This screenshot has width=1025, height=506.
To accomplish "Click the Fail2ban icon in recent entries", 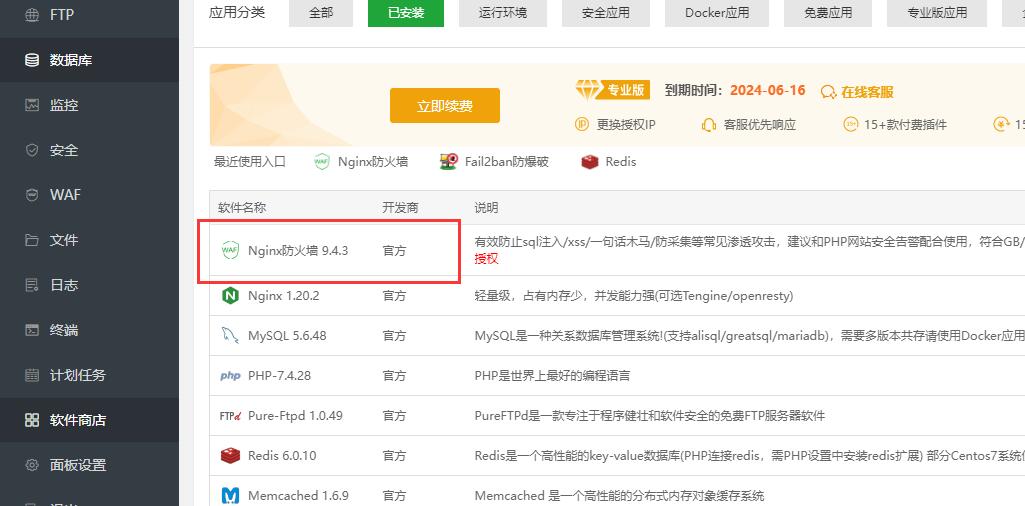I will pos(448,161).
